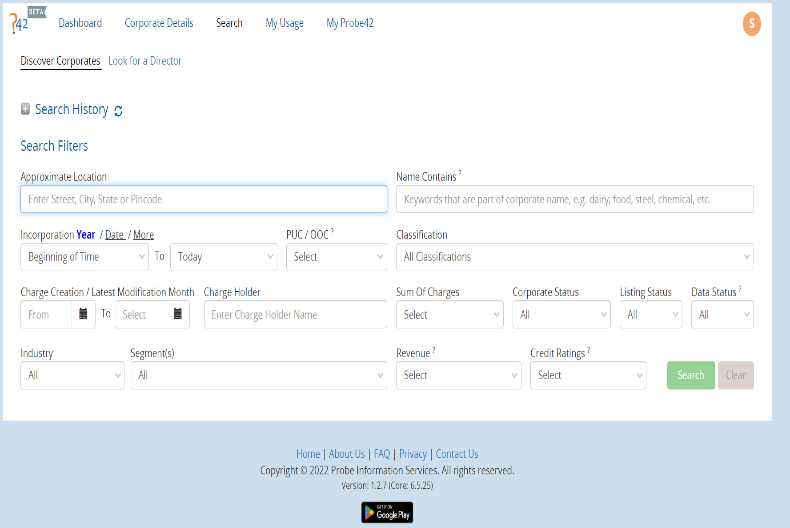
Task: Switch to Look for a Director tab
Action: point(145,61)
